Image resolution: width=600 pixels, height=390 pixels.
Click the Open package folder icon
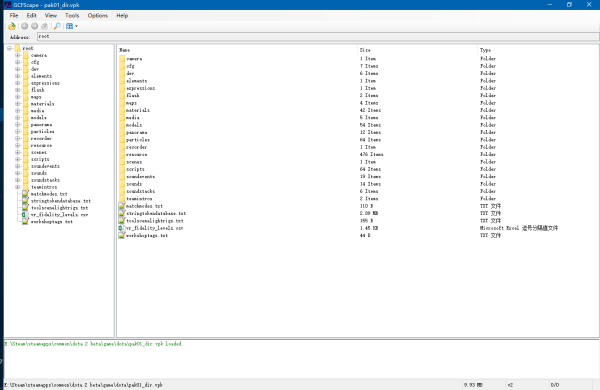12,26
